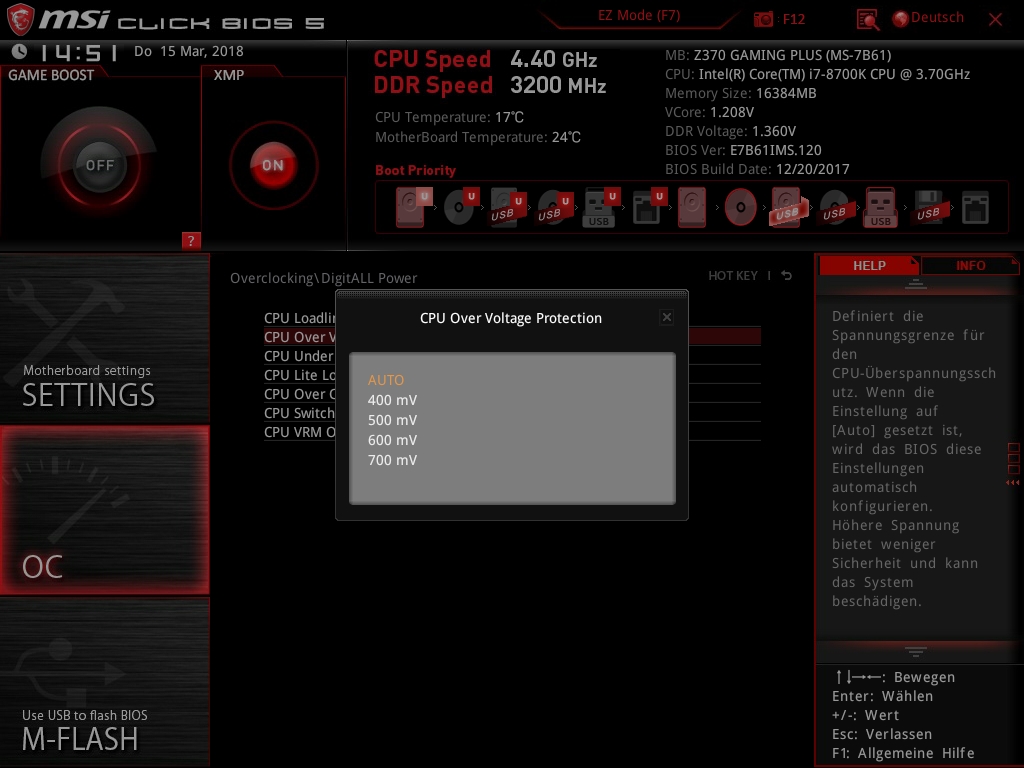Take a screenshot with the F12 camera icon

coord(763,19)
